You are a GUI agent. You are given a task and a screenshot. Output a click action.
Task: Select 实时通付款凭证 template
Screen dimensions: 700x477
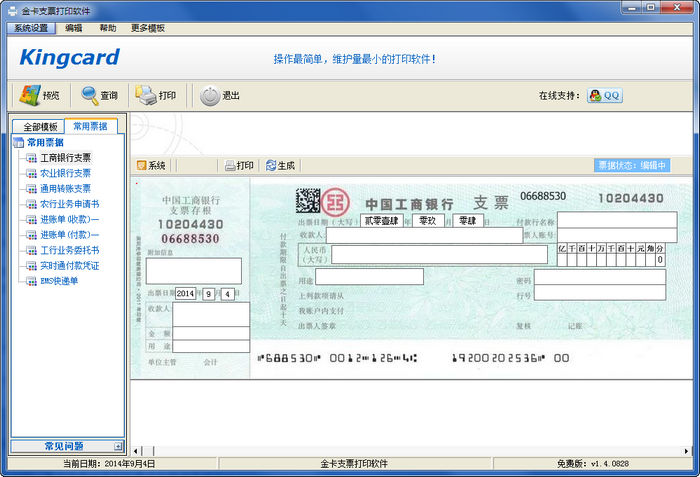[70, 266]
